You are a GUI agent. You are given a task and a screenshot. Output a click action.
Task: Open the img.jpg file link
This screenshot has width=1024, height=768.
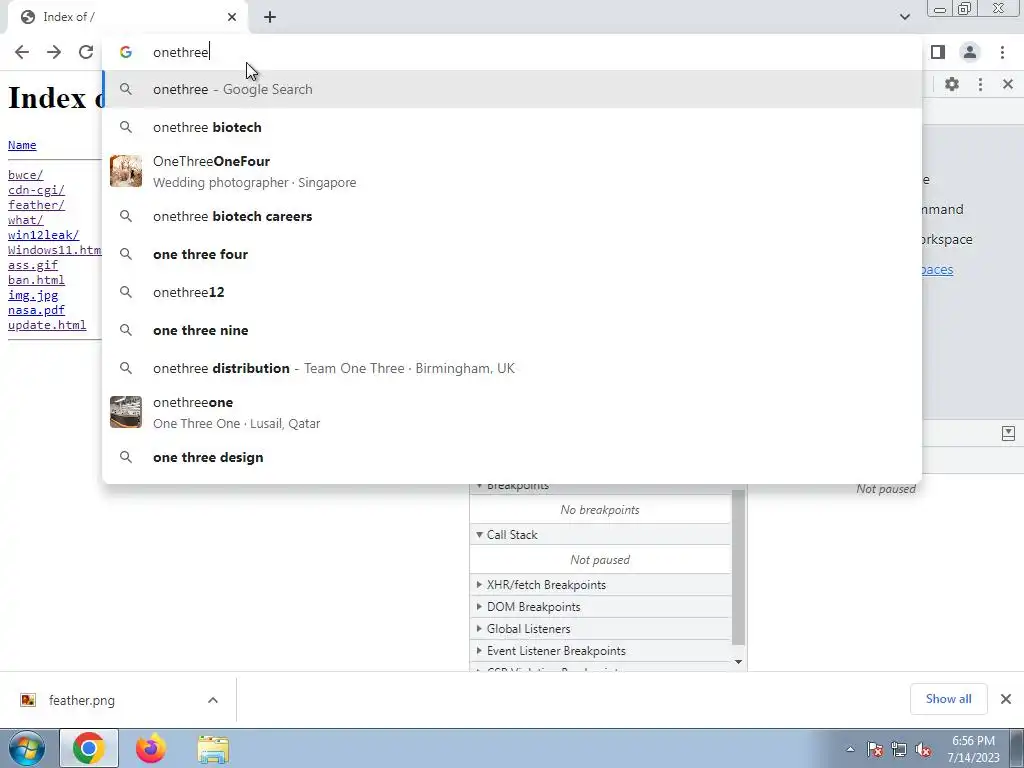[x=33, y=295]
